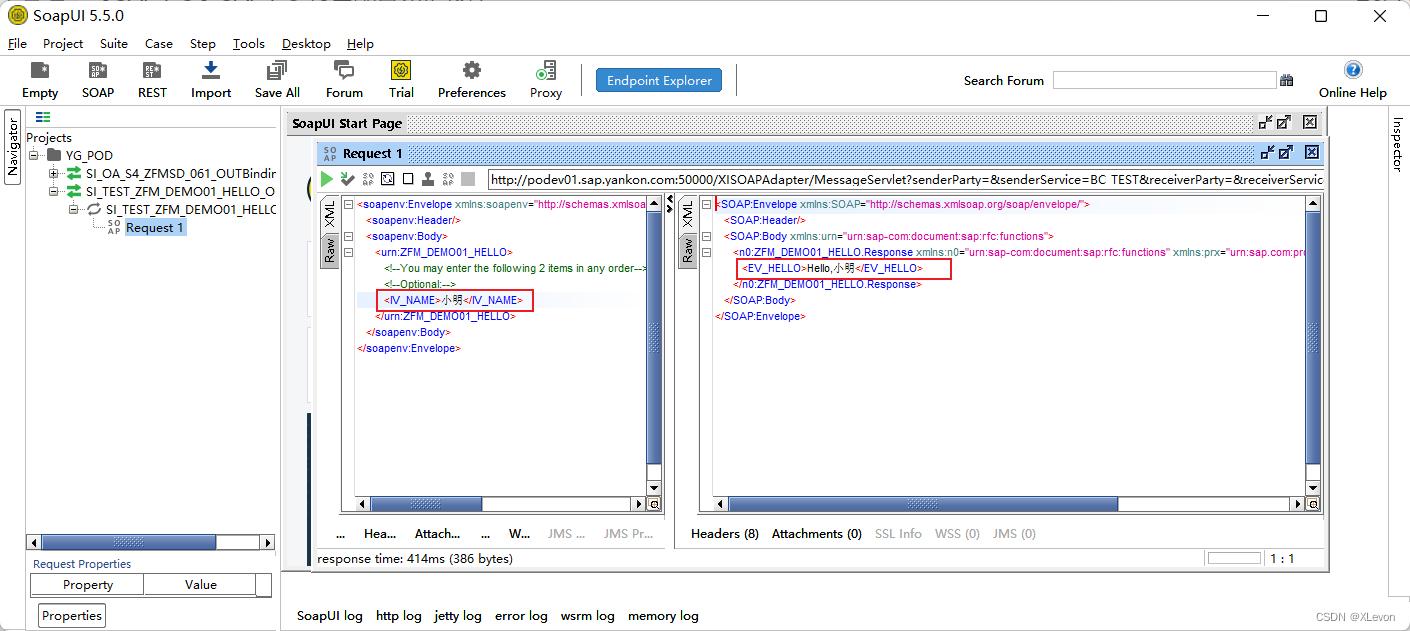This screenshot has width=1410, height=631.
Task: Click the Proxy toolbar icon
Action: click(x=546, y=70)
